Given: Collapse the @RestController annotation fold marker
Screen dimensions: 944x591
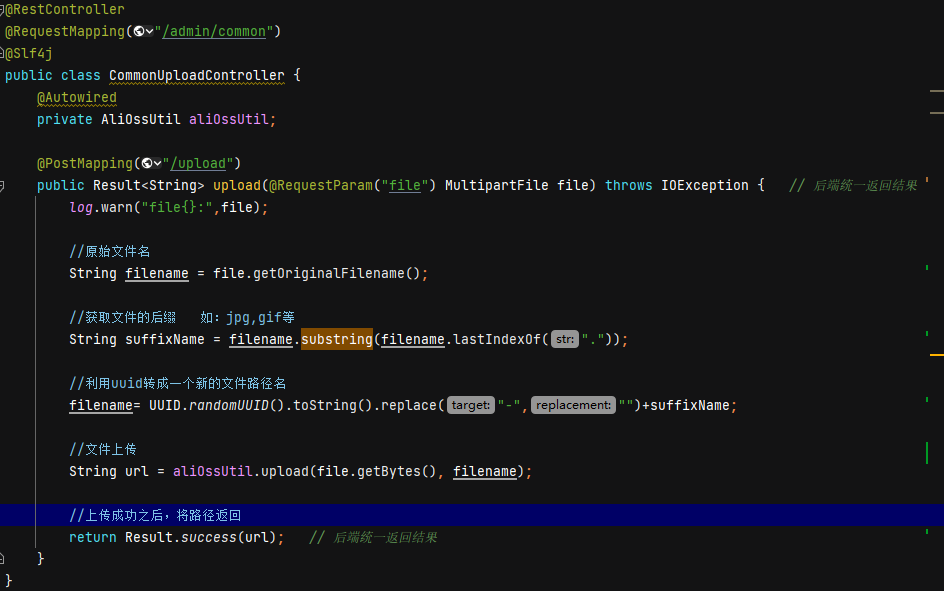Looking at the screenshot, I should pos(2,10).
